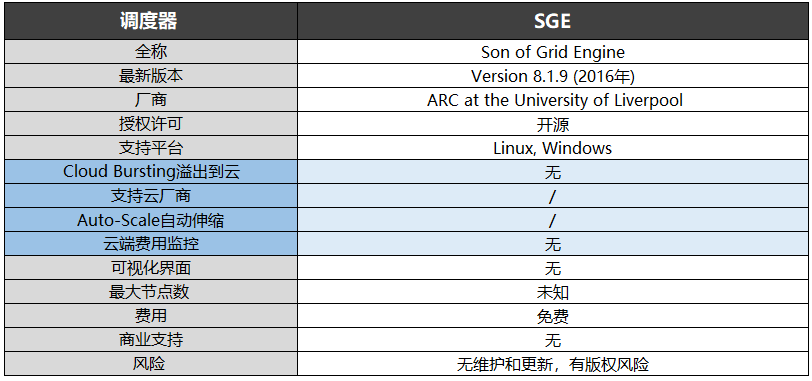This screenshot has height=381, width=812.
Task: Click the 云端费用监控 label cell
Action: (x=151, y=244)
